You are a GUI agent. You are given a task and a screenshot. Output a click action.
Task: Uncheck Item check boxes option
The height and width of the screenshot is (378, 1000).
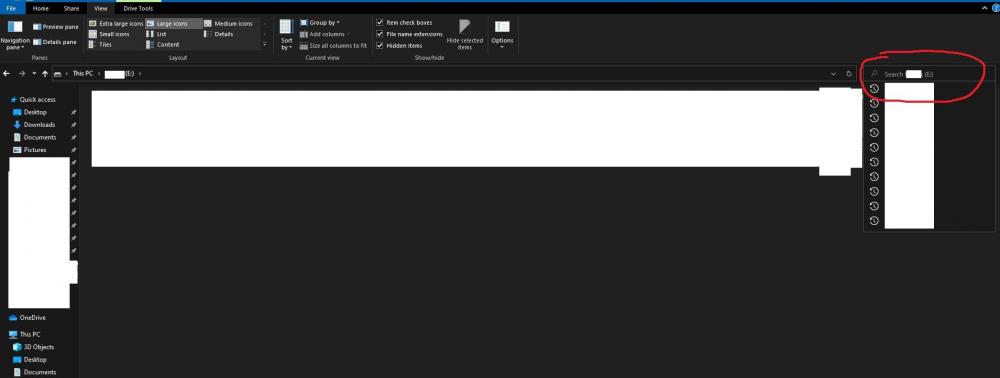[404, 22]
